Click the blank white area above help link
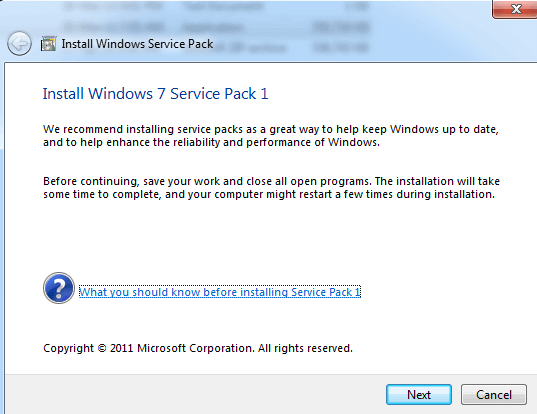This screenshot has width=537, height=414. 271,236
